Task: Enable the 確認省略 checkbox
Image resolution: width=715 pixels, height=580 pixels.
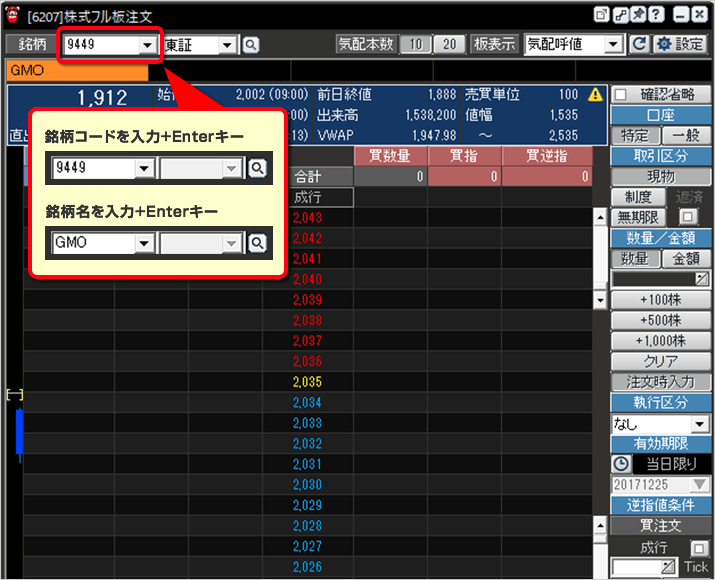Action: 620,95
